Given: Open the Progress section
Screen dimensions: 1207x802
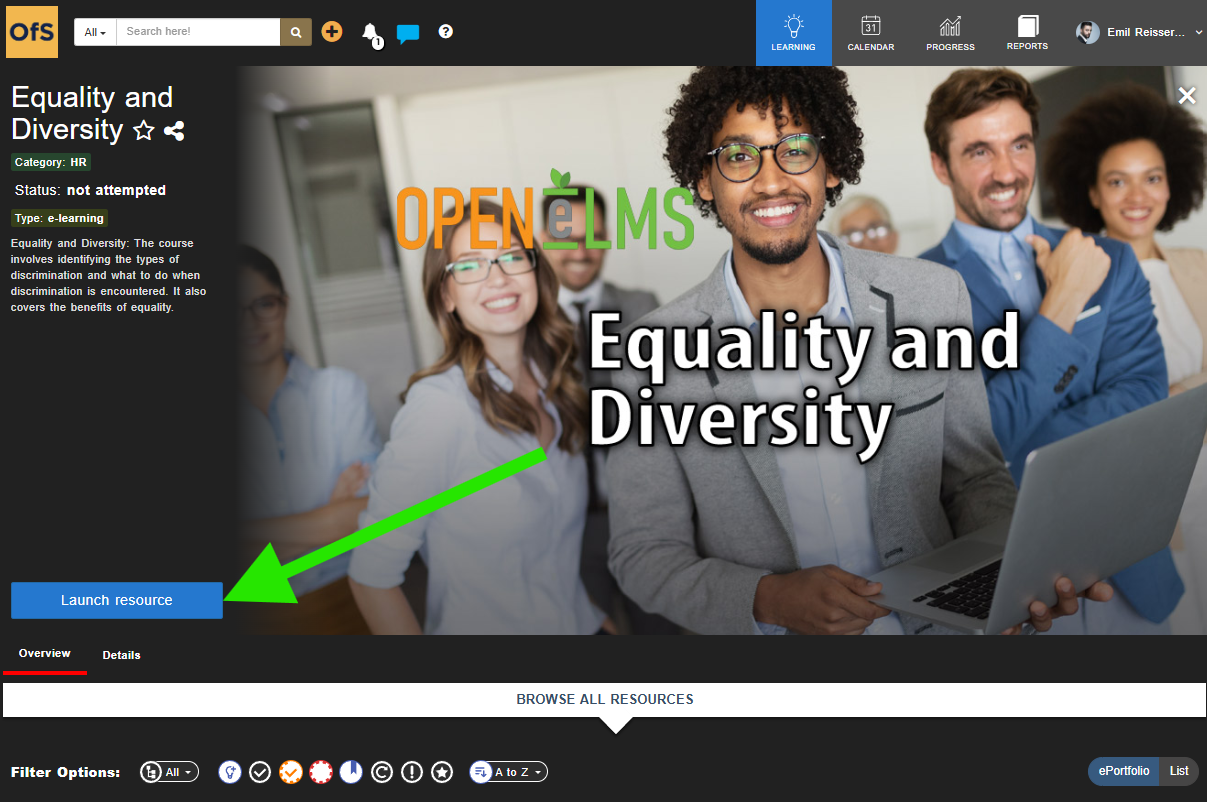Looking at the screenshot, I should 950,33.
